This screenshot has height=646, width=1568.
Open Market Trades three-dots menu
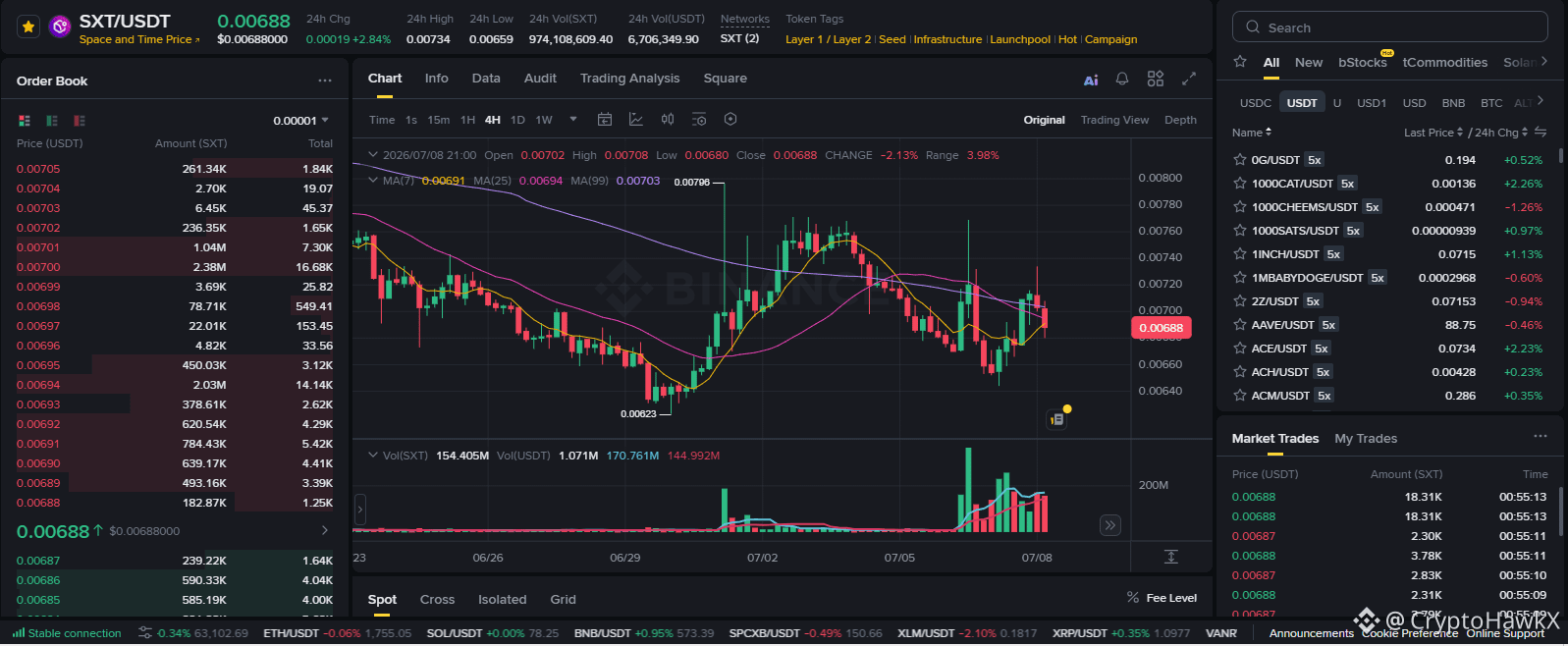[x=1541, y=437]
